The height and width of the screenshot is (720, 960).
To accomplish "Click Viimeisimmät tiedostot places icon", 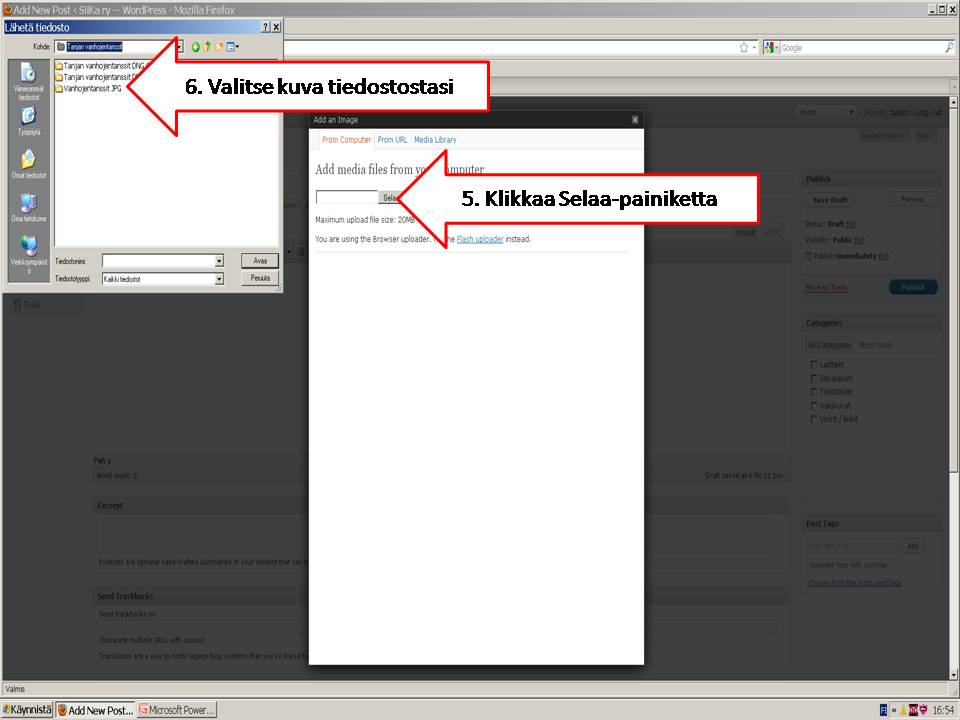I will tap(28, 76).
